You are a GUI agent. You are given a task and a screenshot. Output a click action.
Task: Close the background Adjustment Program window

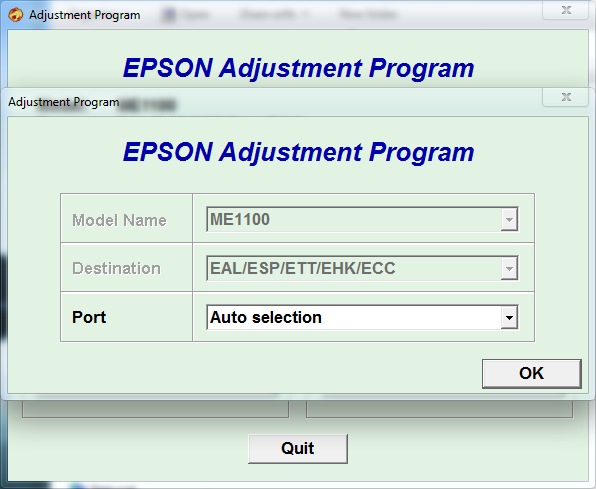click(566, 10)
